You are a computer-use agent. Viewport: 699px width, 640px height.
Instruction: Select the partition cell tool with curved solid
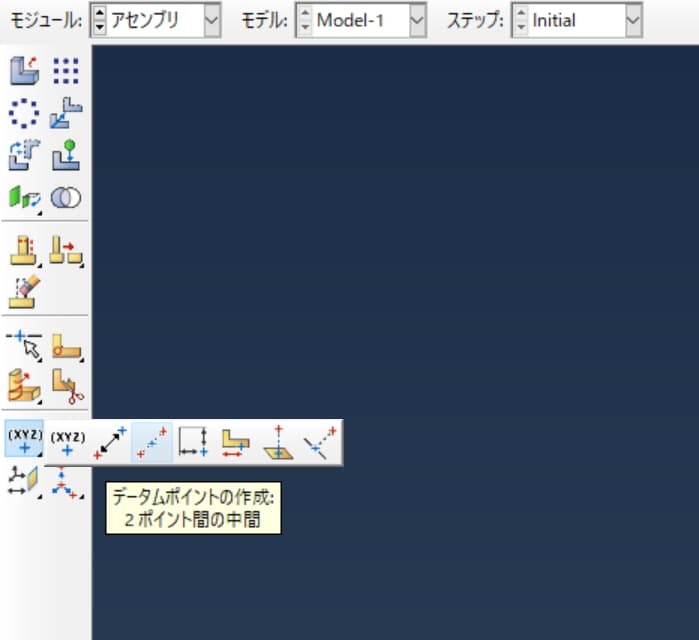(x=25, y=386)
